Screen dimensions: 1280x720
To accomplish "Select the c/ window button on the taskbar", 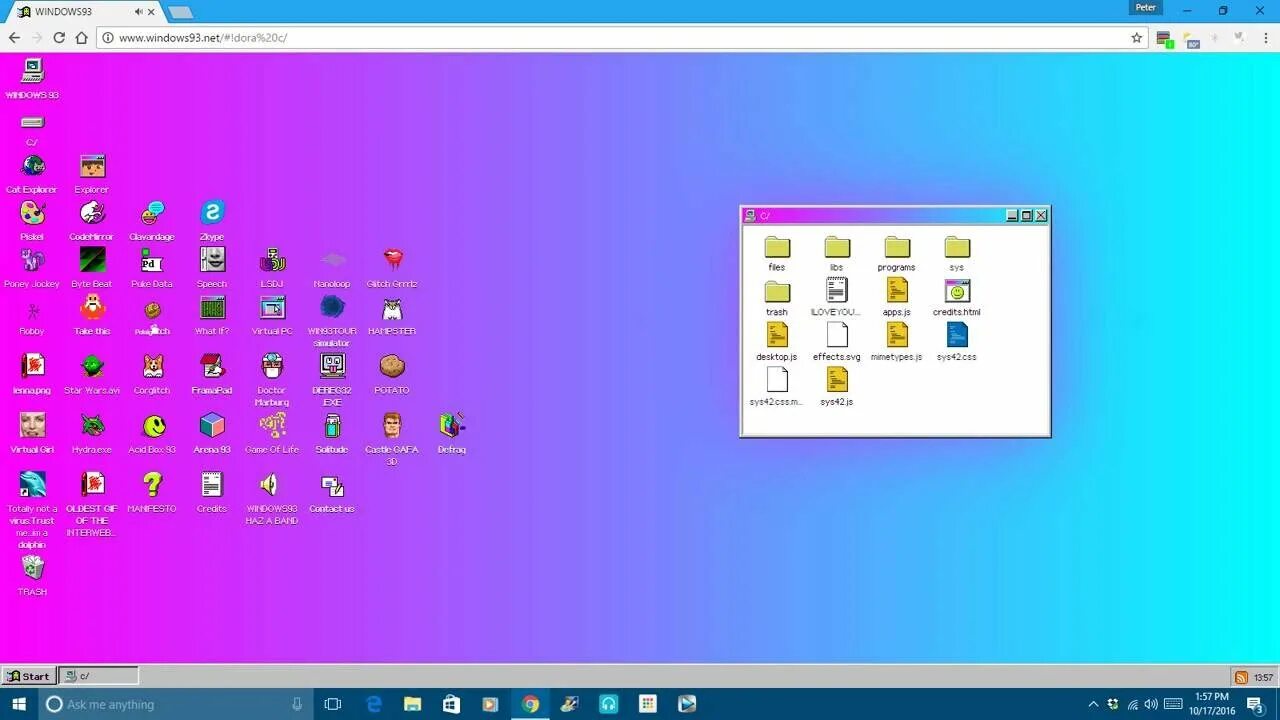I will click(x=97, y=676).
